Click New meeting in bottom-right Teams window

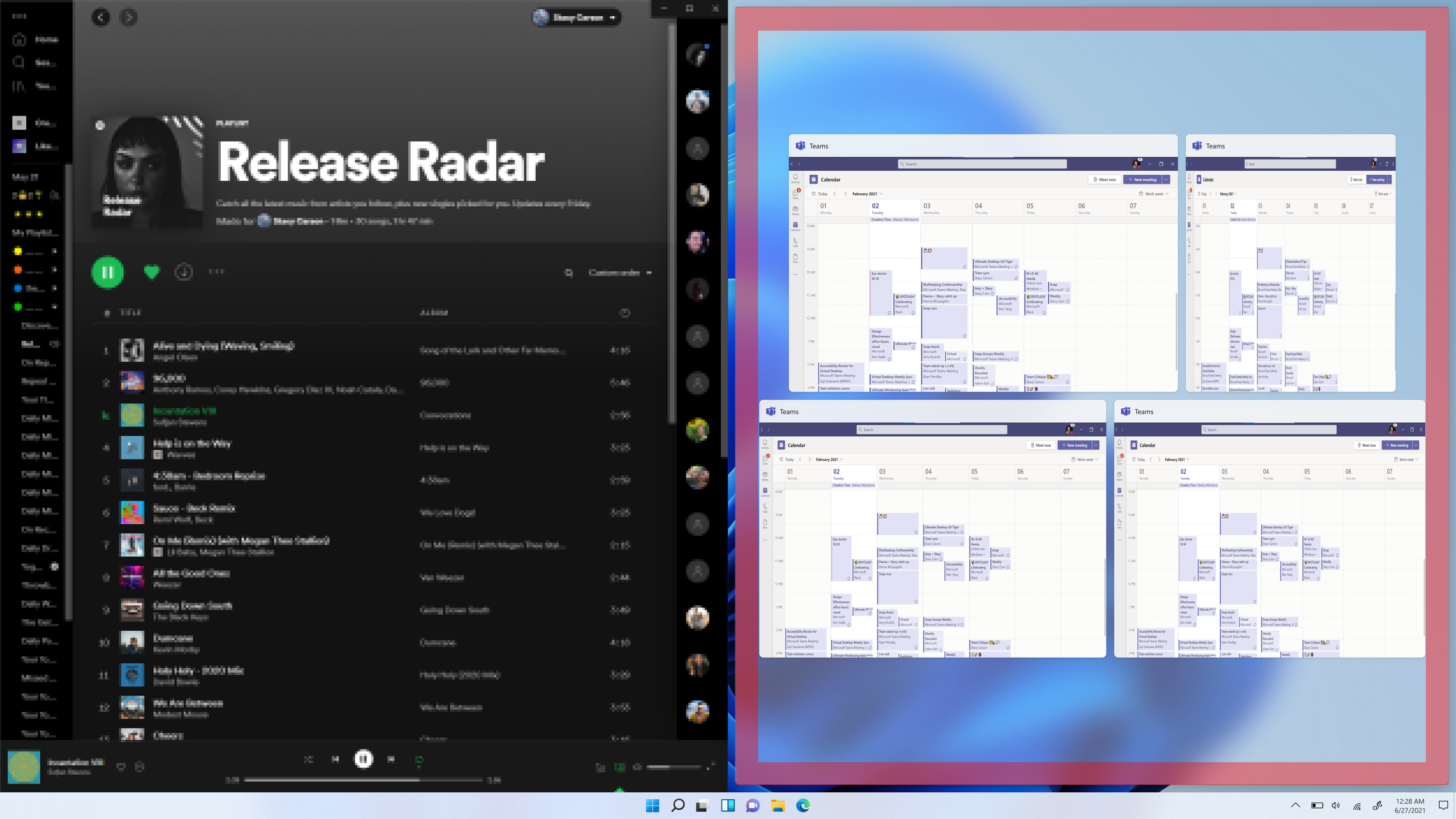tap(1396, 445)
